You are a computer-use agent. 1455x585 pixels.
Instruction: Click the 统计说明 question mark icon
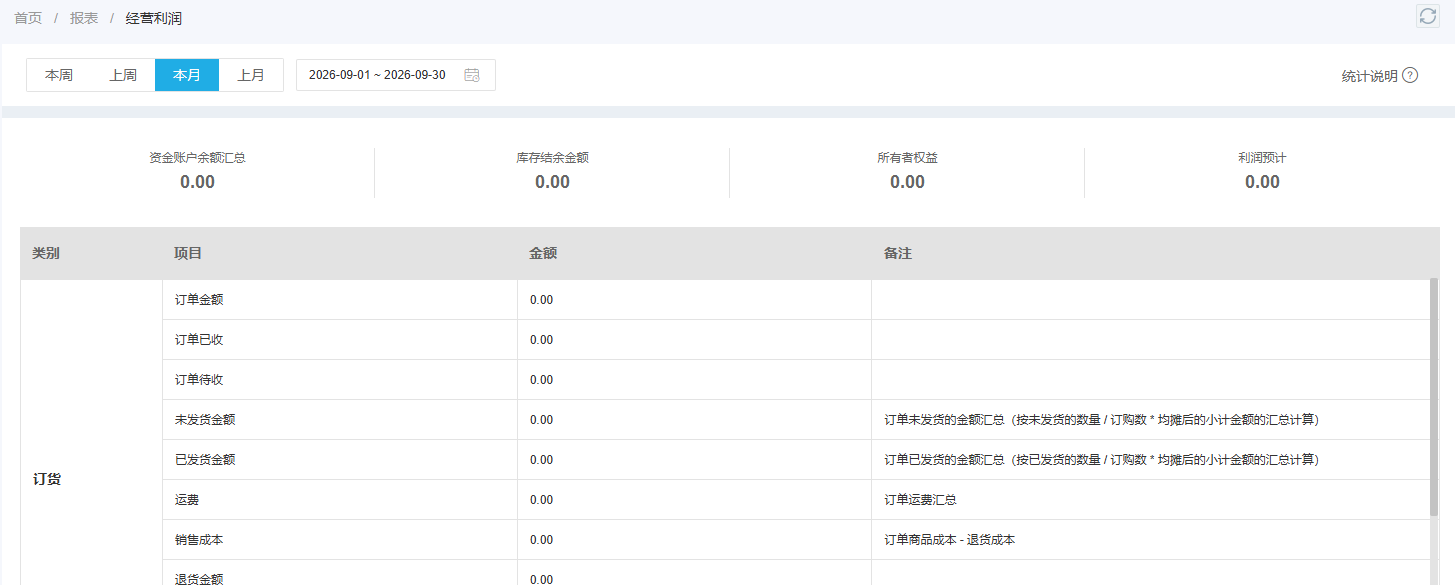(x=1410, y=75)
